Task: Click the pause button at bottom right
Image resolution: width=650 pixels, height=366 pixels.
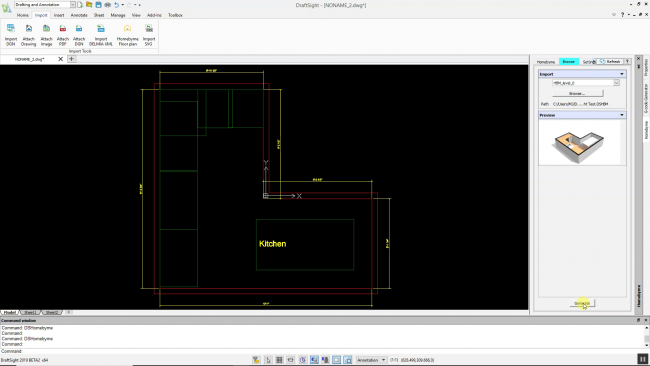Action: pos(643,359)
